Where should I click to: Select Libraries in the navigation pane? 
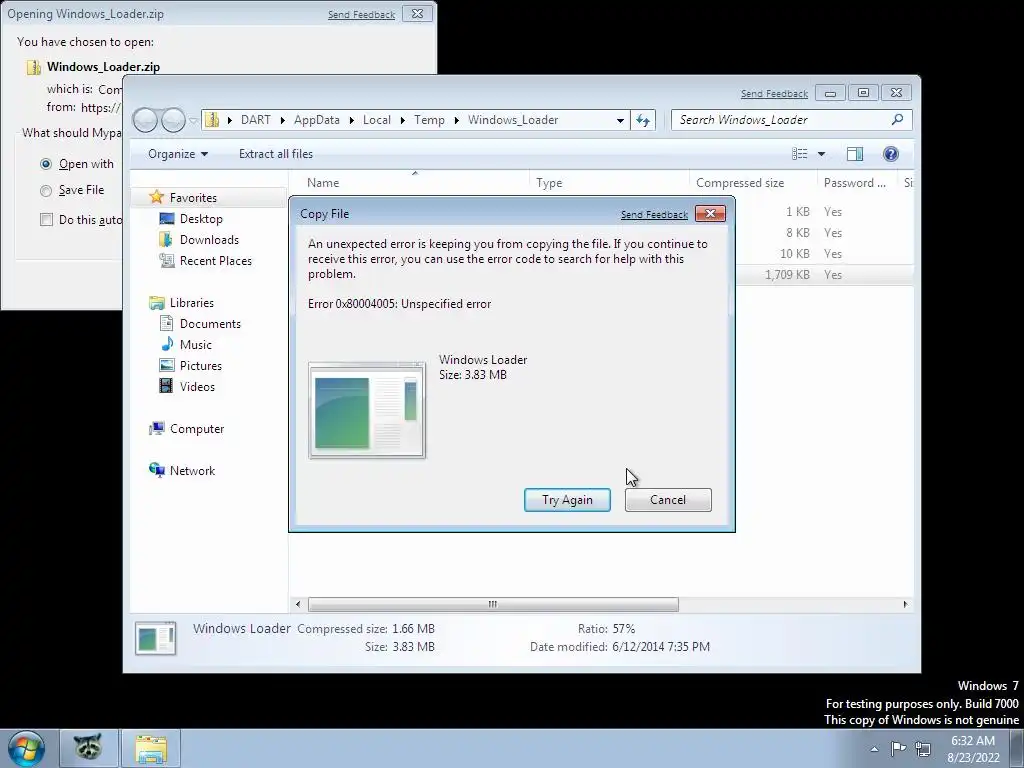(191, 303)
